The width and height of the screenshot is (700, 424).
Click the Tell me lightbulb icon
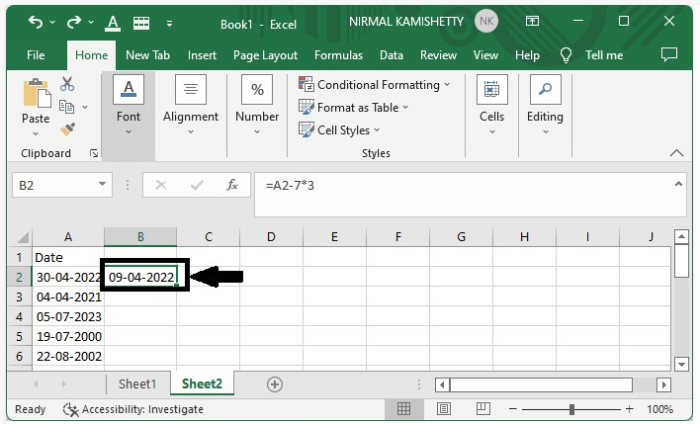click(x=566, y=55)
